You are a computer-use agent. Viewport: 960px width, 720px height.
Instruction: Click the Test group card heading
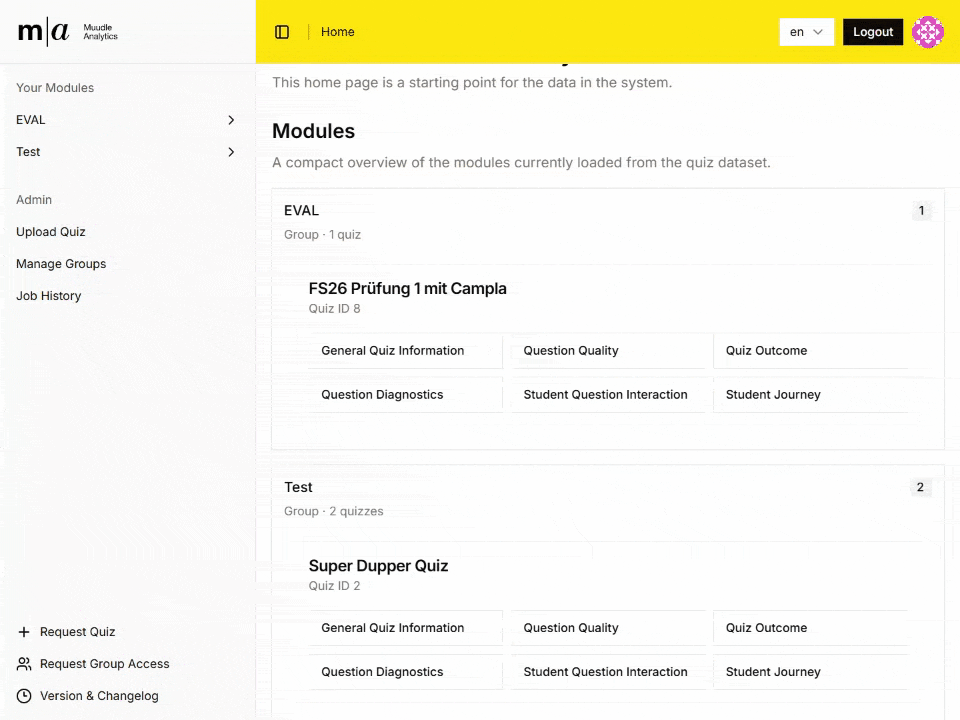[298, 487]
